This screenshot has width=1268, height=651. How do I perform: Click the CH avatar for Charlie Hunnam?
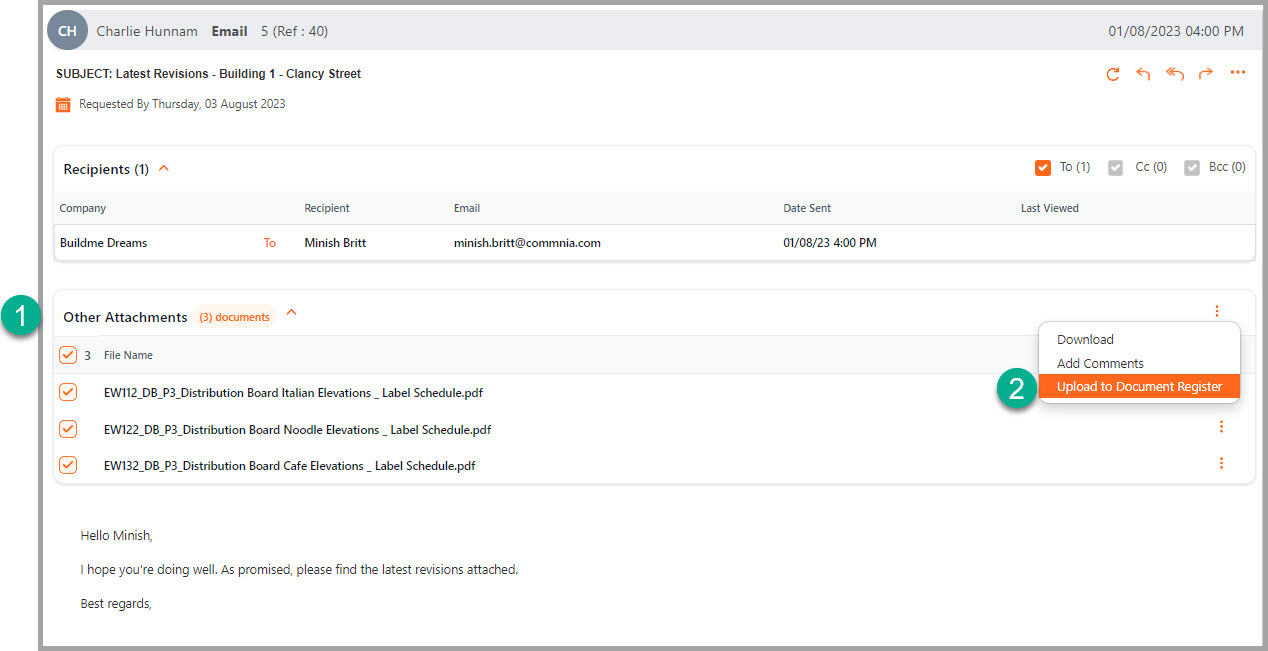pos(67,31)
